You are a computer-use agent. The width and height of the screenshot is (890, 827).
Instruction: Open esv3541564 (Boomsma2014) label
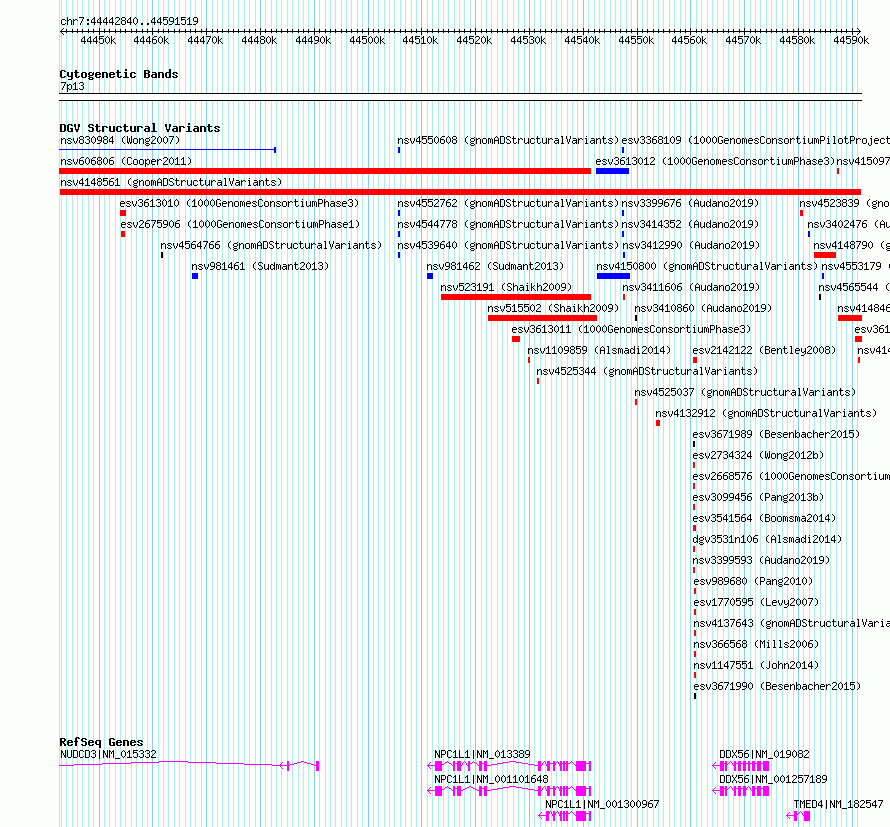pos(765,518)
